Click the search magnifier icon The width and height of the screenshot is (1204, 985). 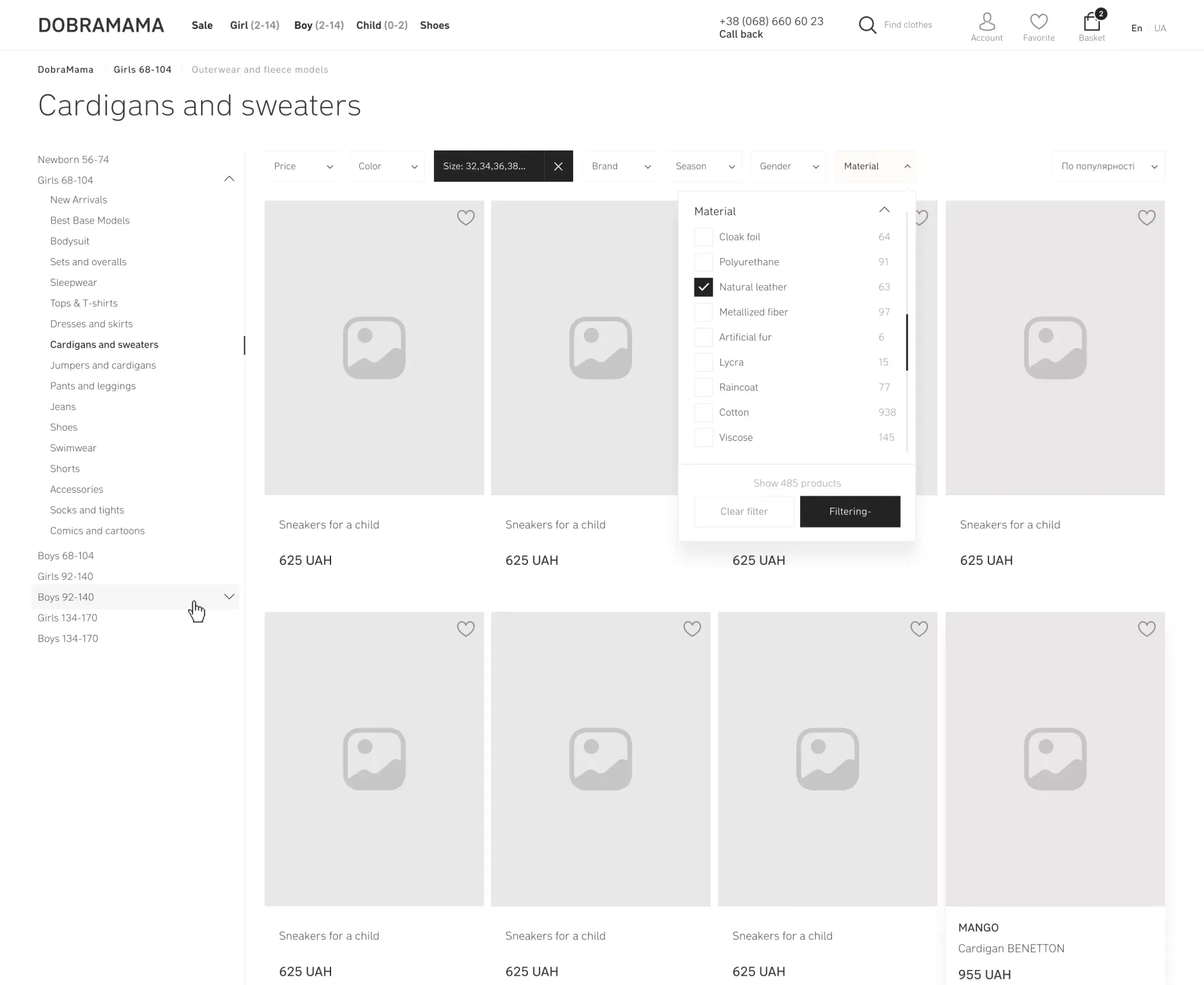867,25
